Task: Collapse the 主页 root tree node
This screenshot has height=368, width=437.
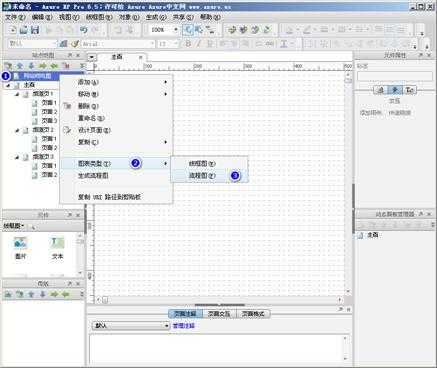Action: [8, 86]
